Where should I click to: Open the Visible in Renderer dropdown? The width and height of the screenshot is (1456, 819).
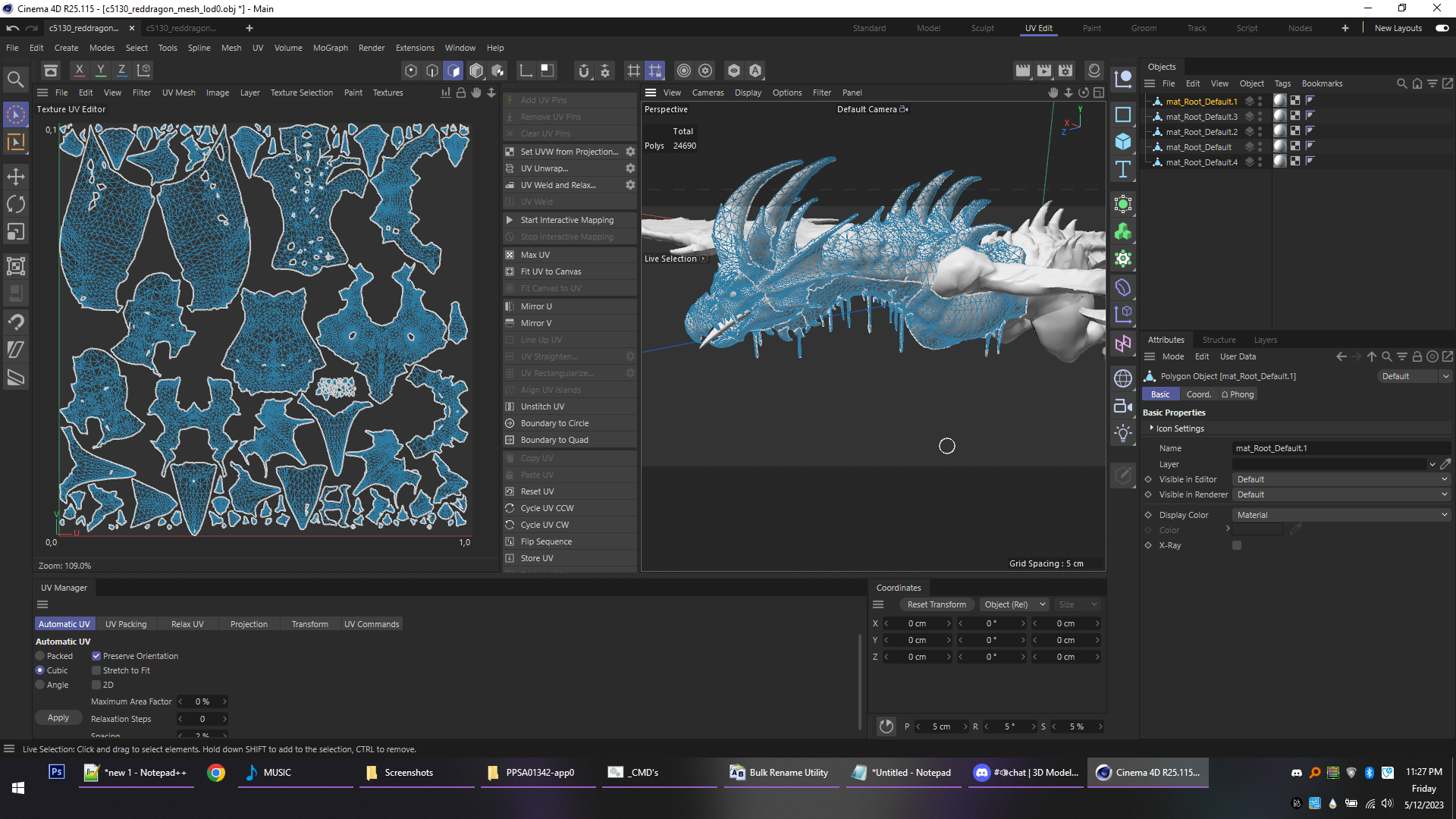[x=1341, y=494]
